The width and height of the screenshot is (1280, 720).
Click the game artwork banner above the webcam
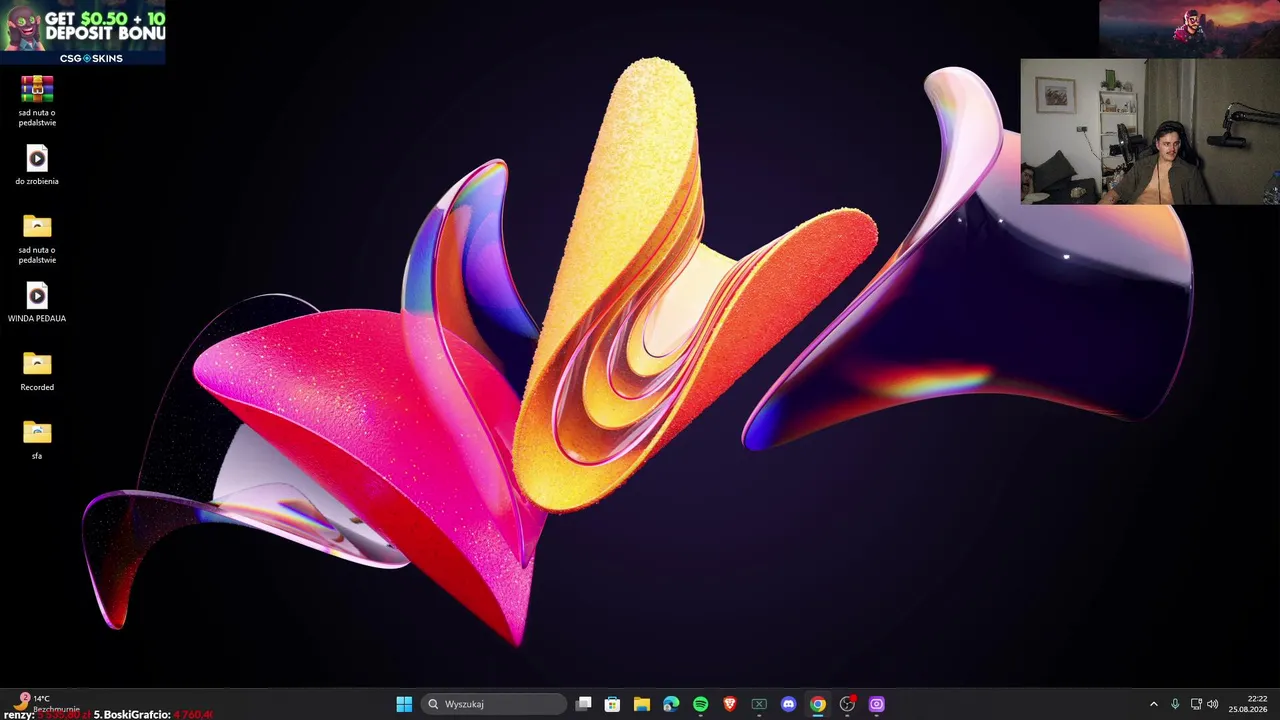coord(1189,28)
